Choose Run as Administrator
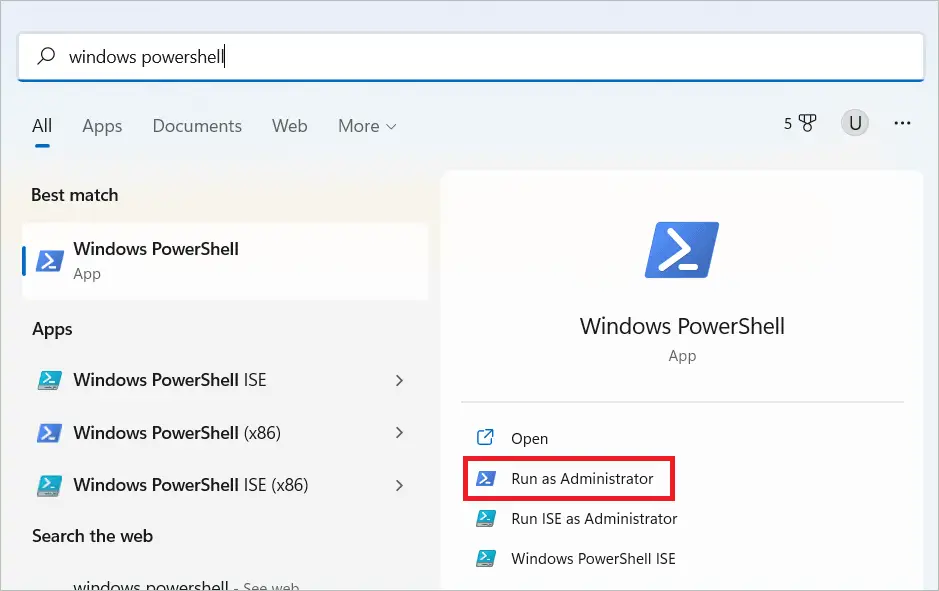Screen dimensions: 939x591 pyautogui.click(x=569, y=478)
